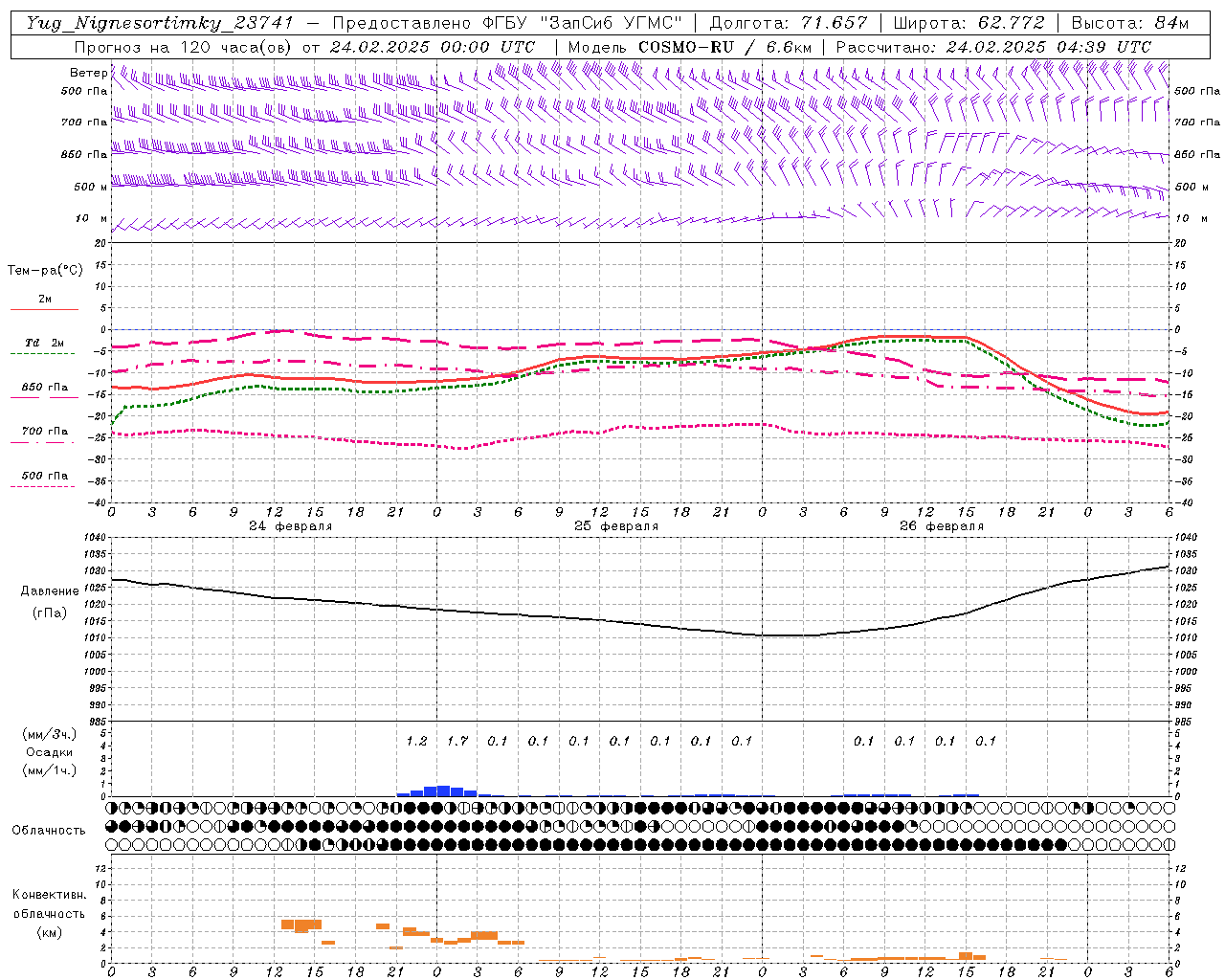Viewport: 1225px width, 980px height.
Task: Click the Долгота: 71.657 header field
Action: point(789,23)
